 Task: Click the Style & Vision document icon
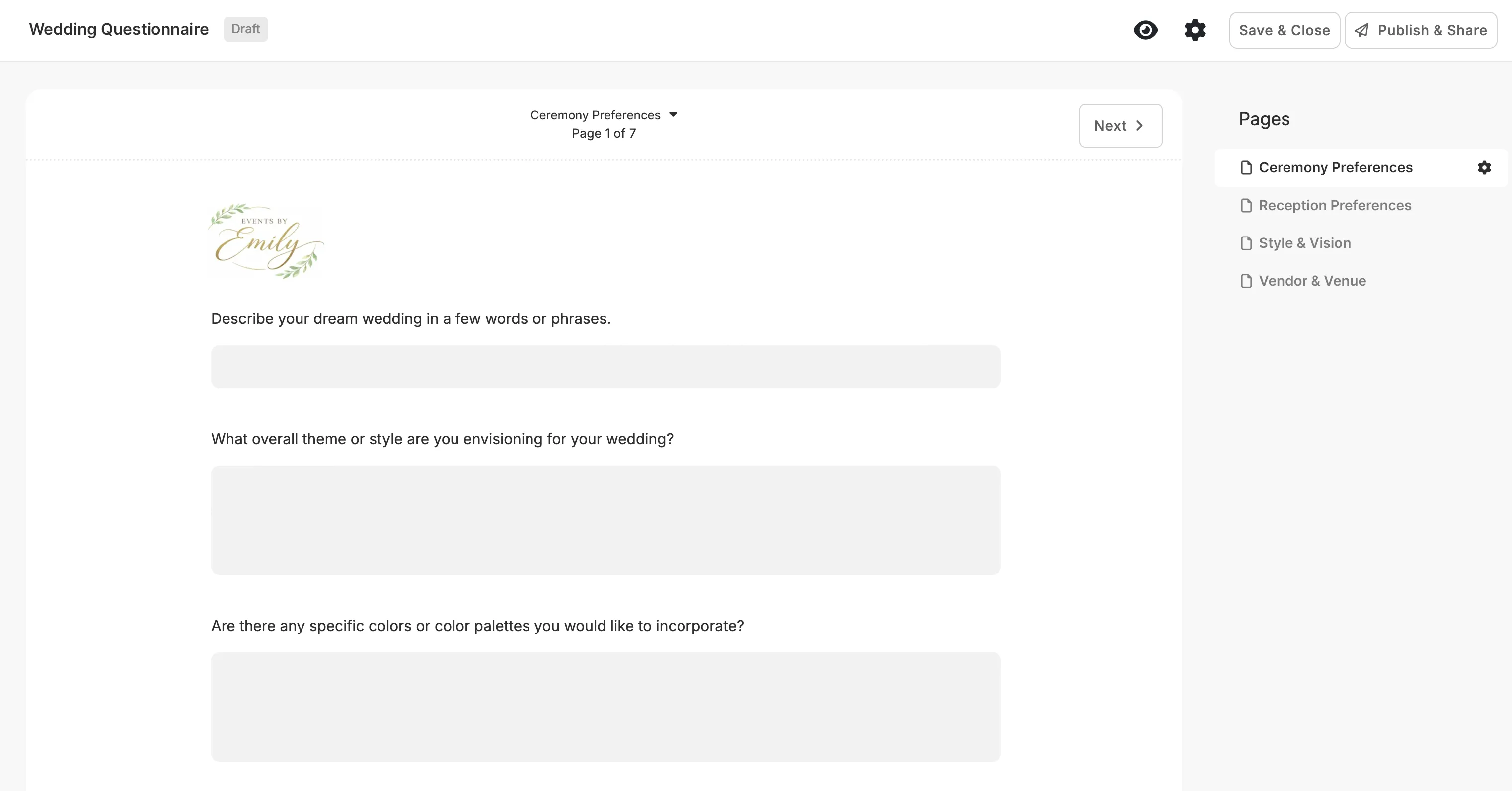coord(1246,243)
